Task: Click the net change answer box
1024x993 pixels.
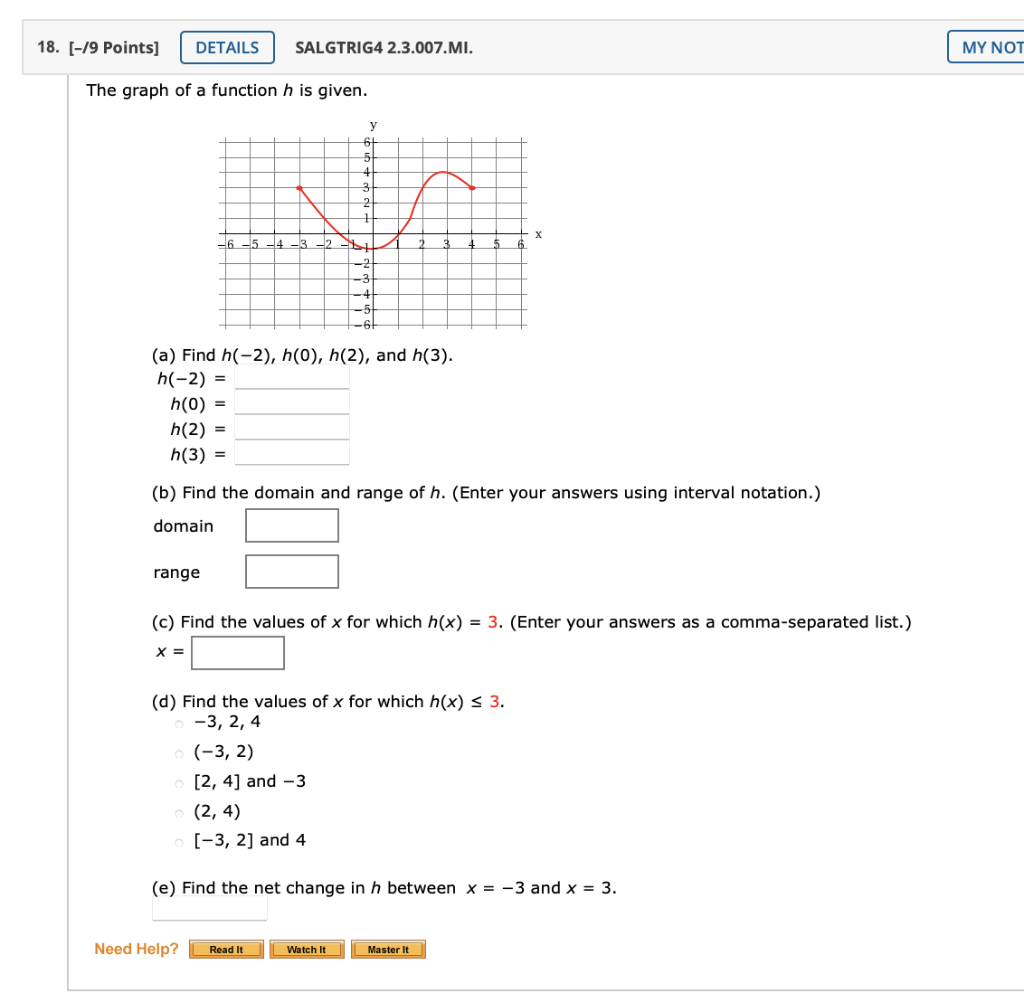Action: [209, 908]
